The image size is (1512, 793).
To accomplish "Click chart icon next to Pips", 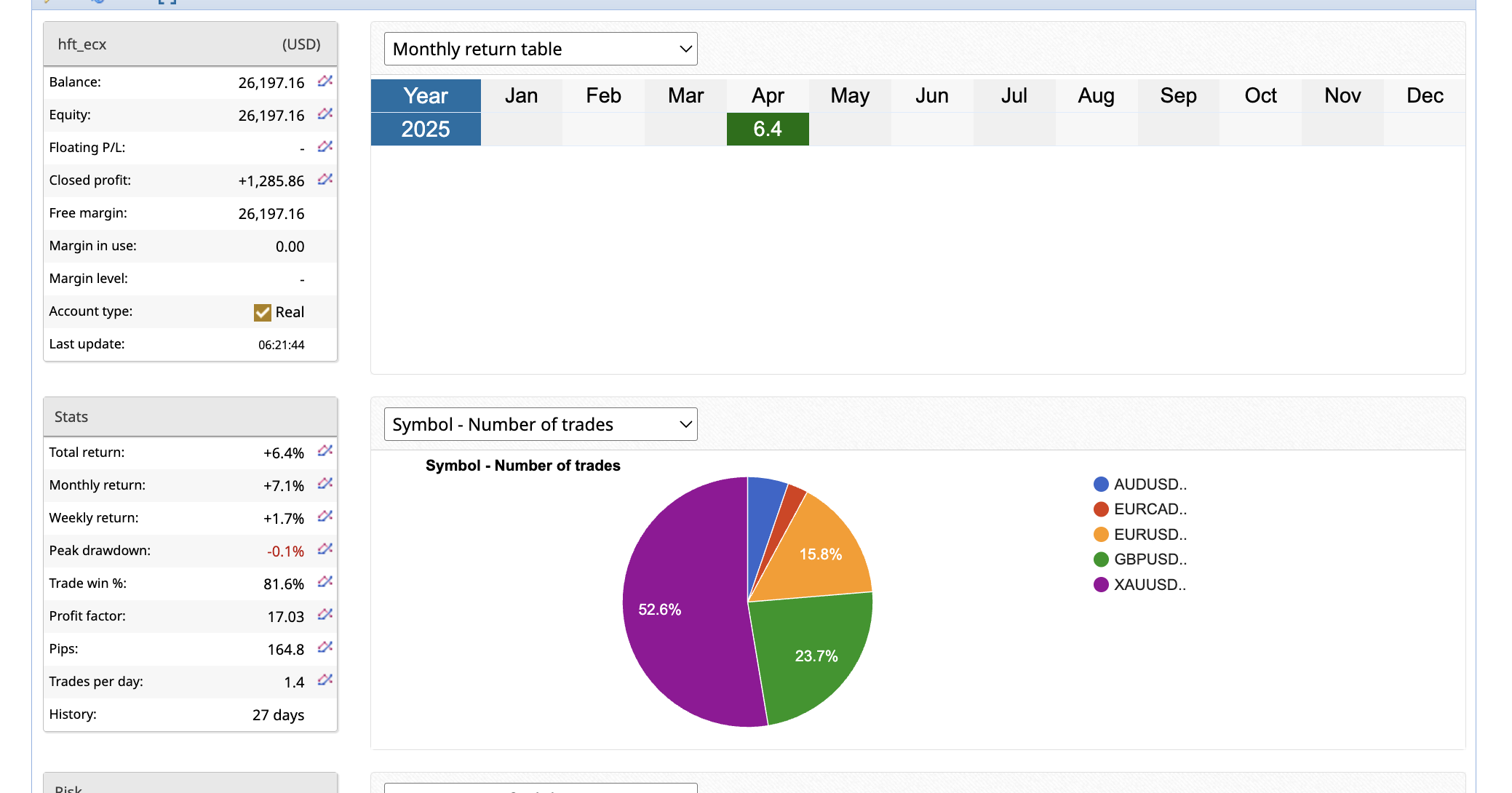I will pos(325,647).
